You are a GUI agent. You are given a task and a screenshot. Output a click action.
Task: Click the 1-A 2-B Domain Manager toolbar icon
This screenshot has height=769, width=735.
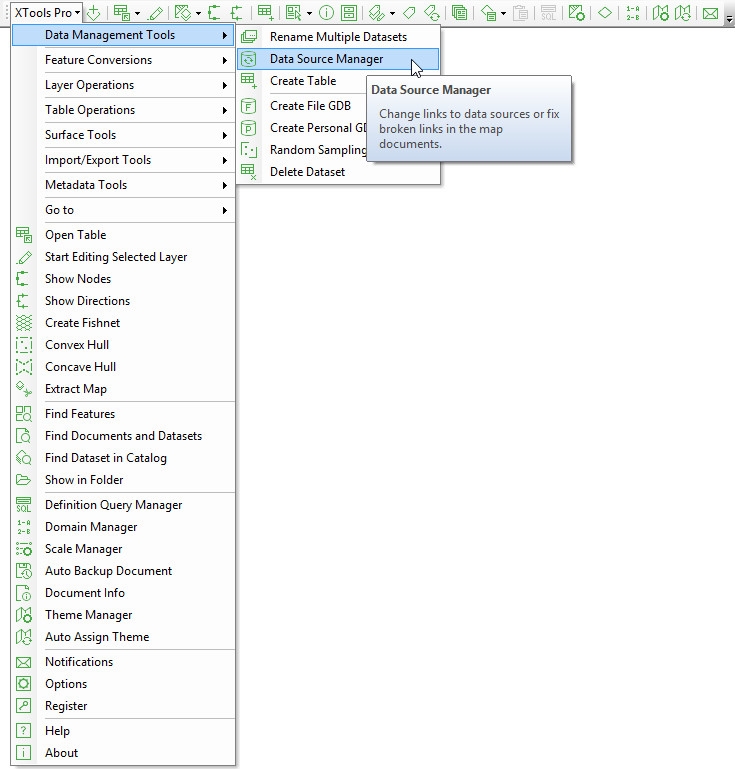pos(633,13)
